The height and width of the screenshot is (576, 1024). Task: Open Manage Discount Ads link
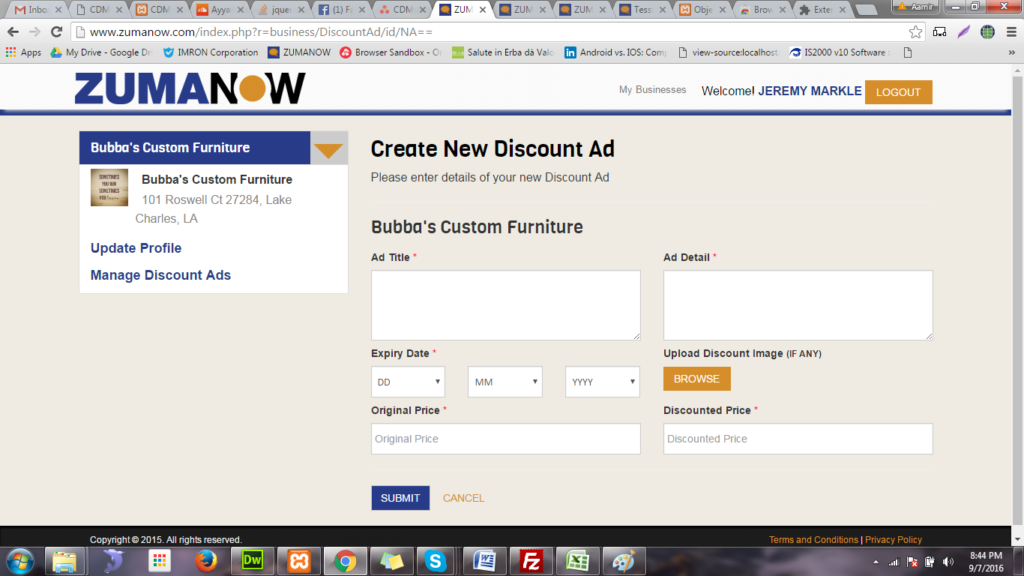pyautogui.click(x=161, y=275)
